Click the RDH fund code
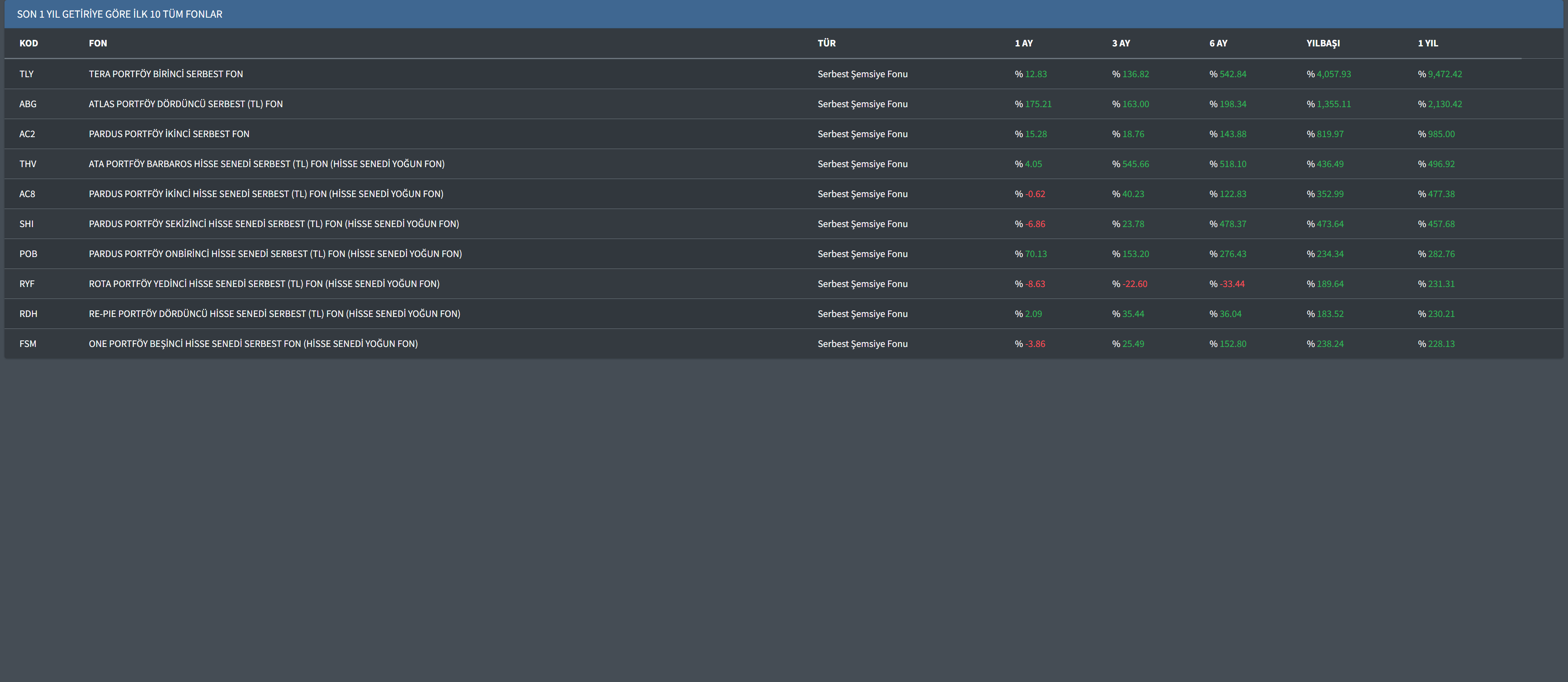The height and width of the screenshot is (682, 1568). click(x=28, y=314)
